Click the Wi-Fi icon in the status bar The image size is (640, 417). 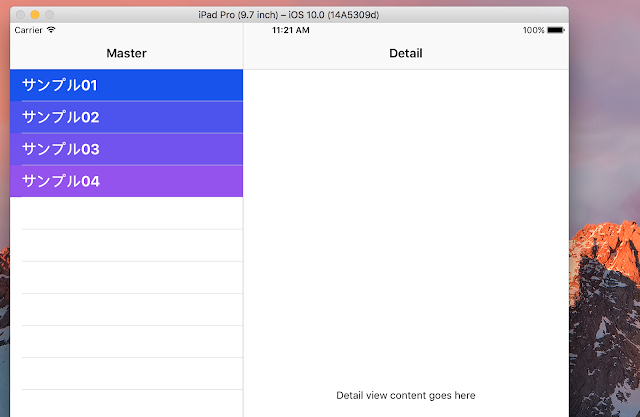pyautogui.click(x=51, y=30)
